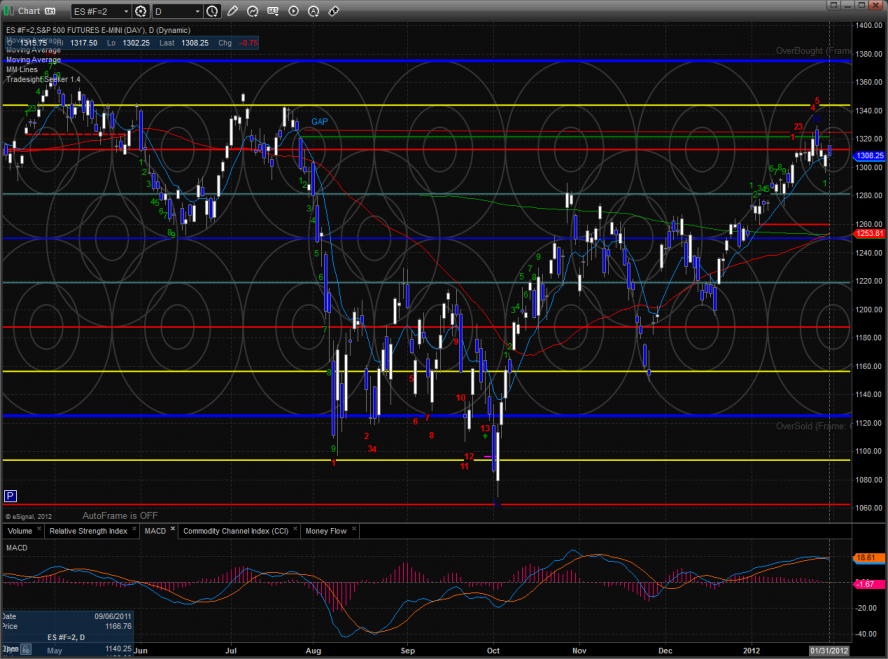
Task: Click the lock icon in the cursor data window
Action: (x=26, y=649)
